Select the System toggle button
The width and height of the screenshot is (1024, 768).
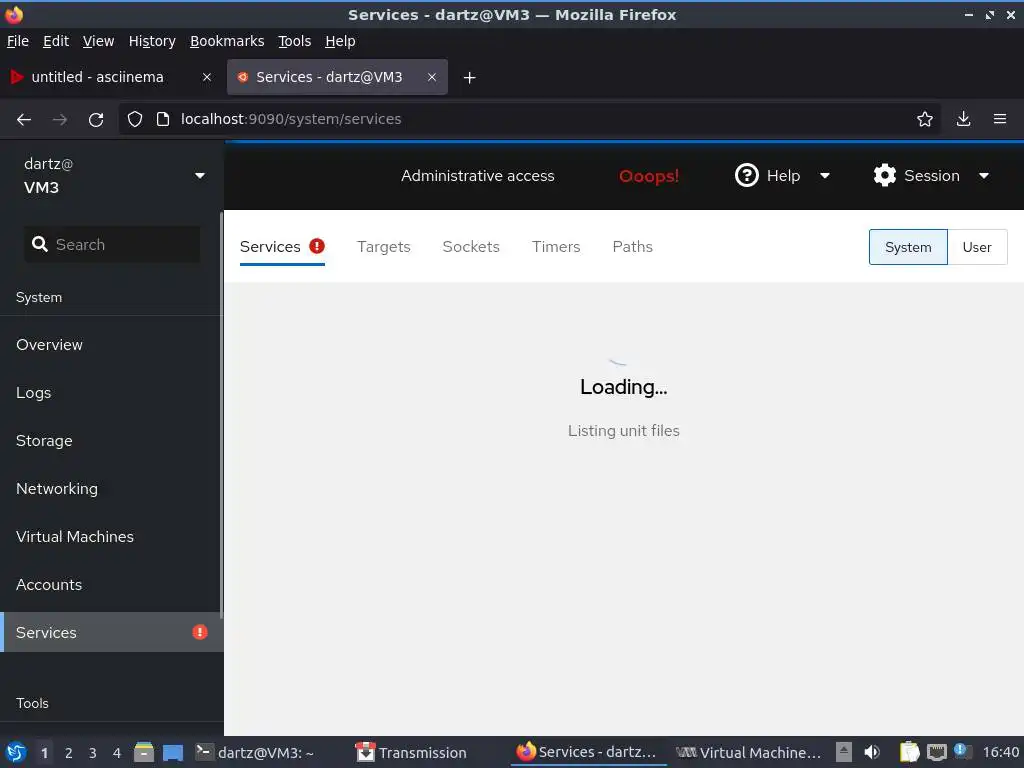point(908,247)
